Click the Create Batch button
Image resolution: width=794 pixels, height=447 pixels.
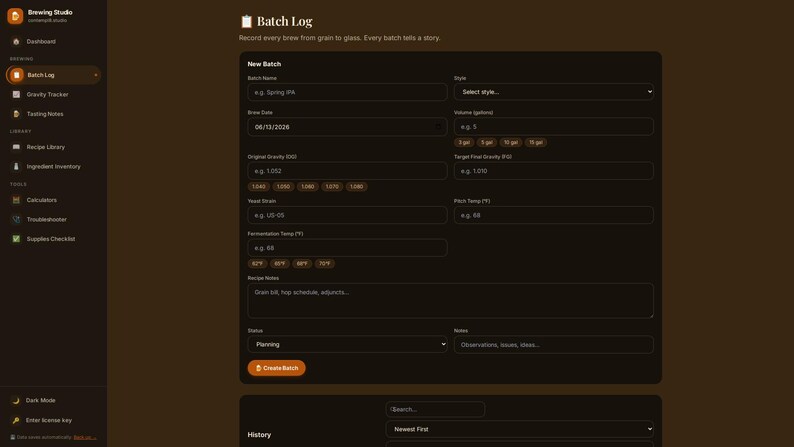coord(276,368)
